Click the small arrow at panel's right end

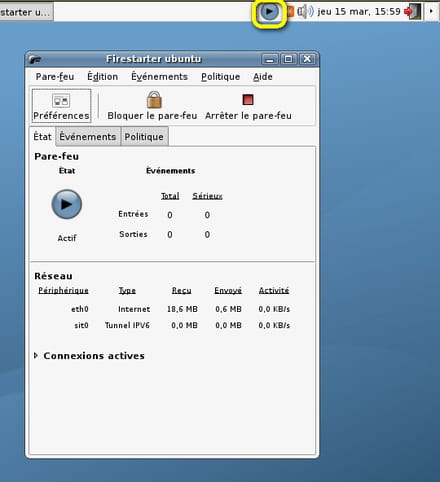click(x=431, y=11)
